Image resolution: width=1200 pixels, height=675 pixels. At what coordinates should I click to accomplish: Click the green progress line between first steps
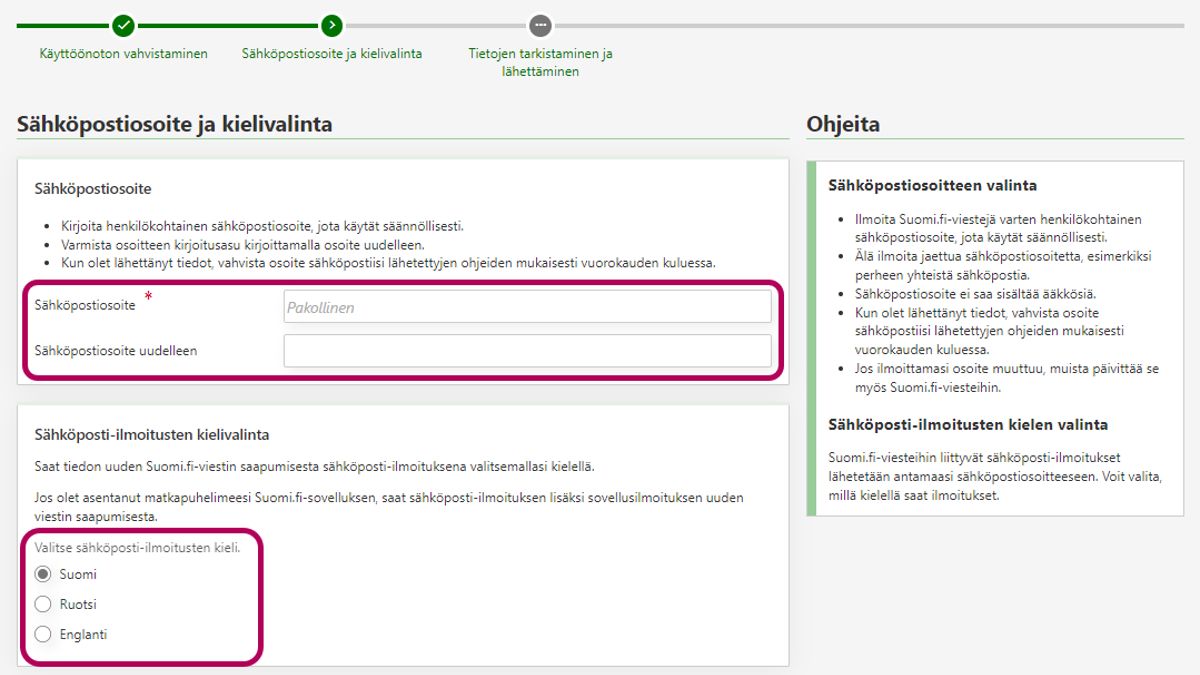pyautogui.click(x=227, y=25)
